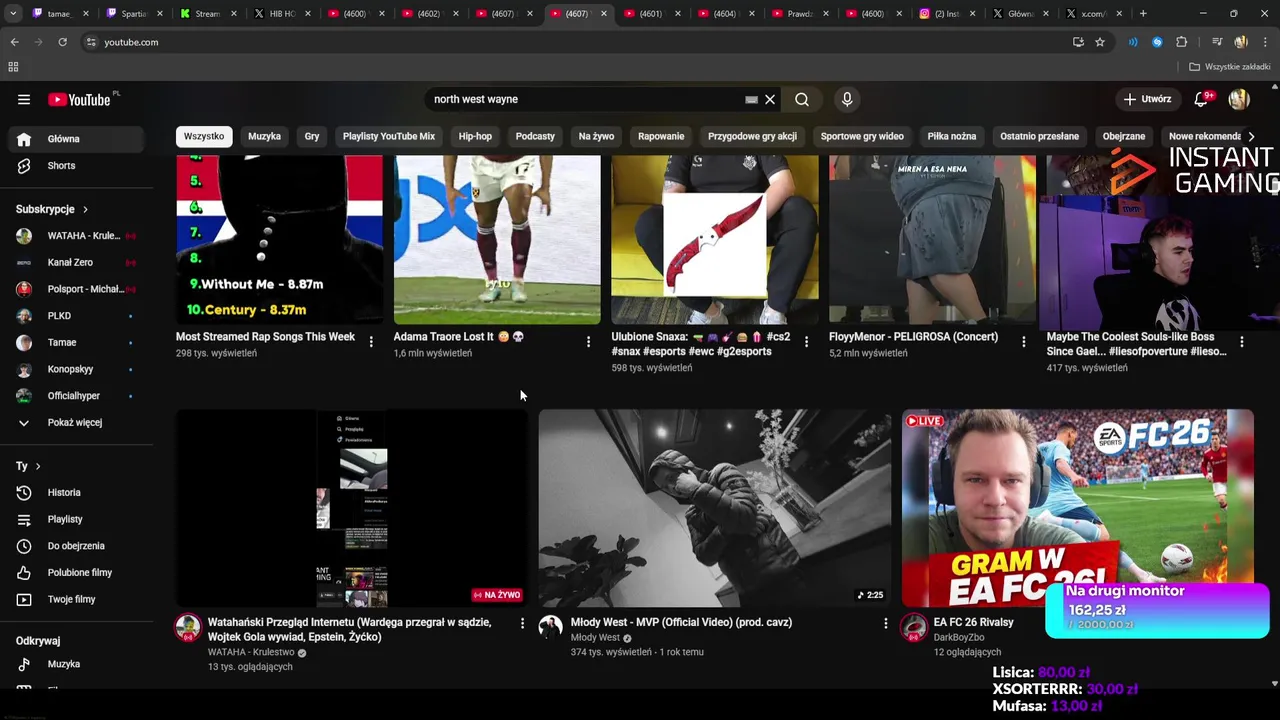
Task: Select Sportowe gry wideo chip
Action: tap(862, 136)
